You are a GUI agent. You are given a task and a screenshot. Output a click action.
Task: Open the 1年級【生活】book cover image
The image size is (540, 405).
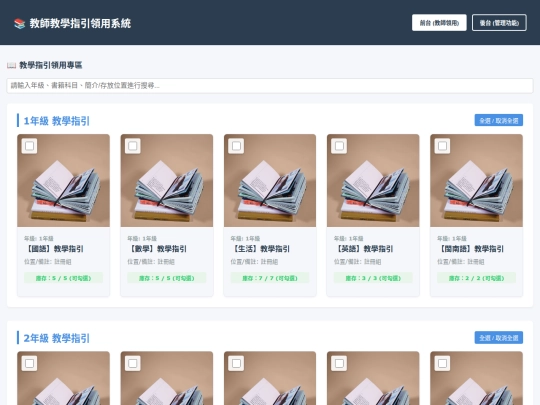tap(270, 180)
